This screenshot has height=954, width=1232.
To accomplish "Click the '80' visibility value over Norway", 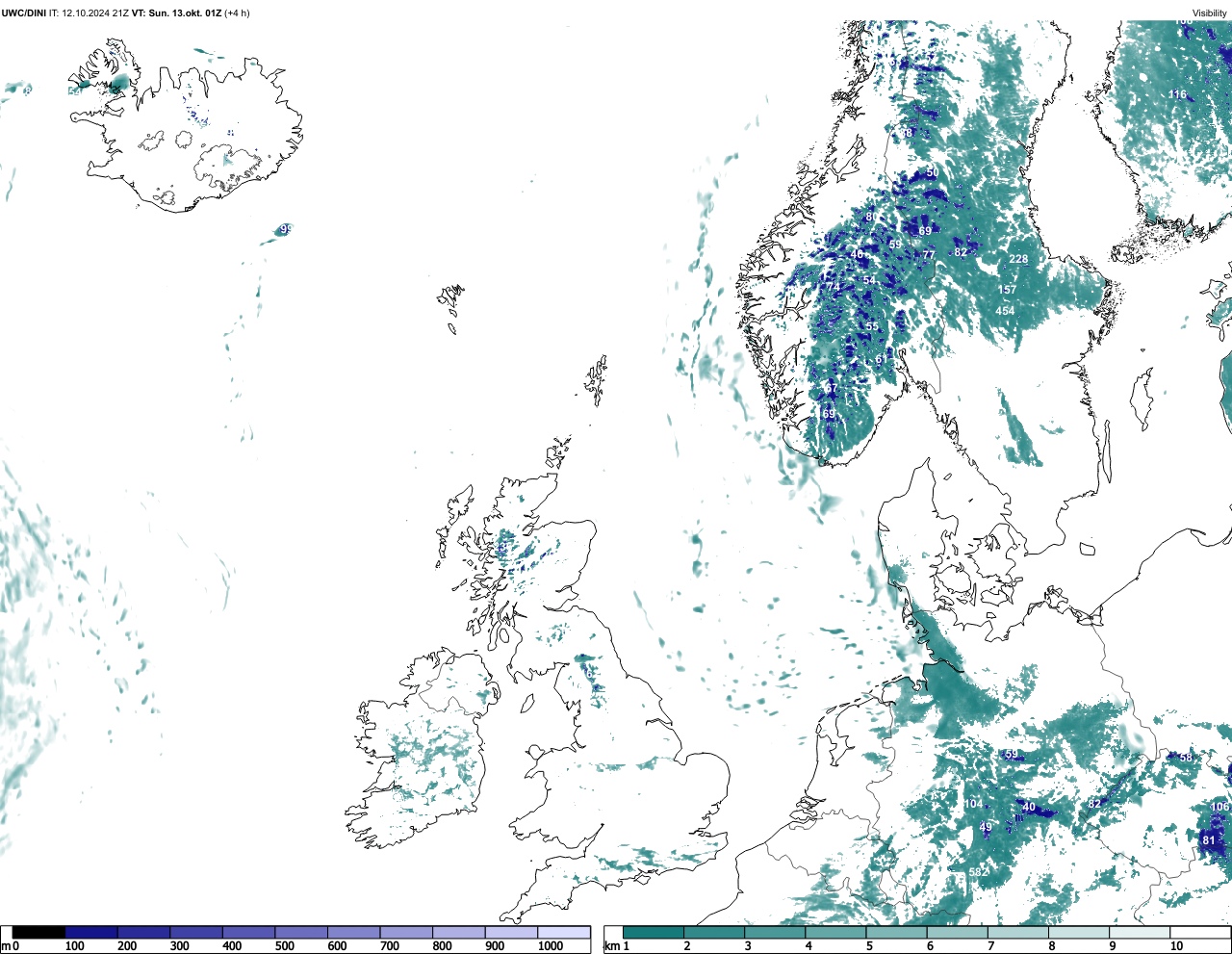I will 871,218.
